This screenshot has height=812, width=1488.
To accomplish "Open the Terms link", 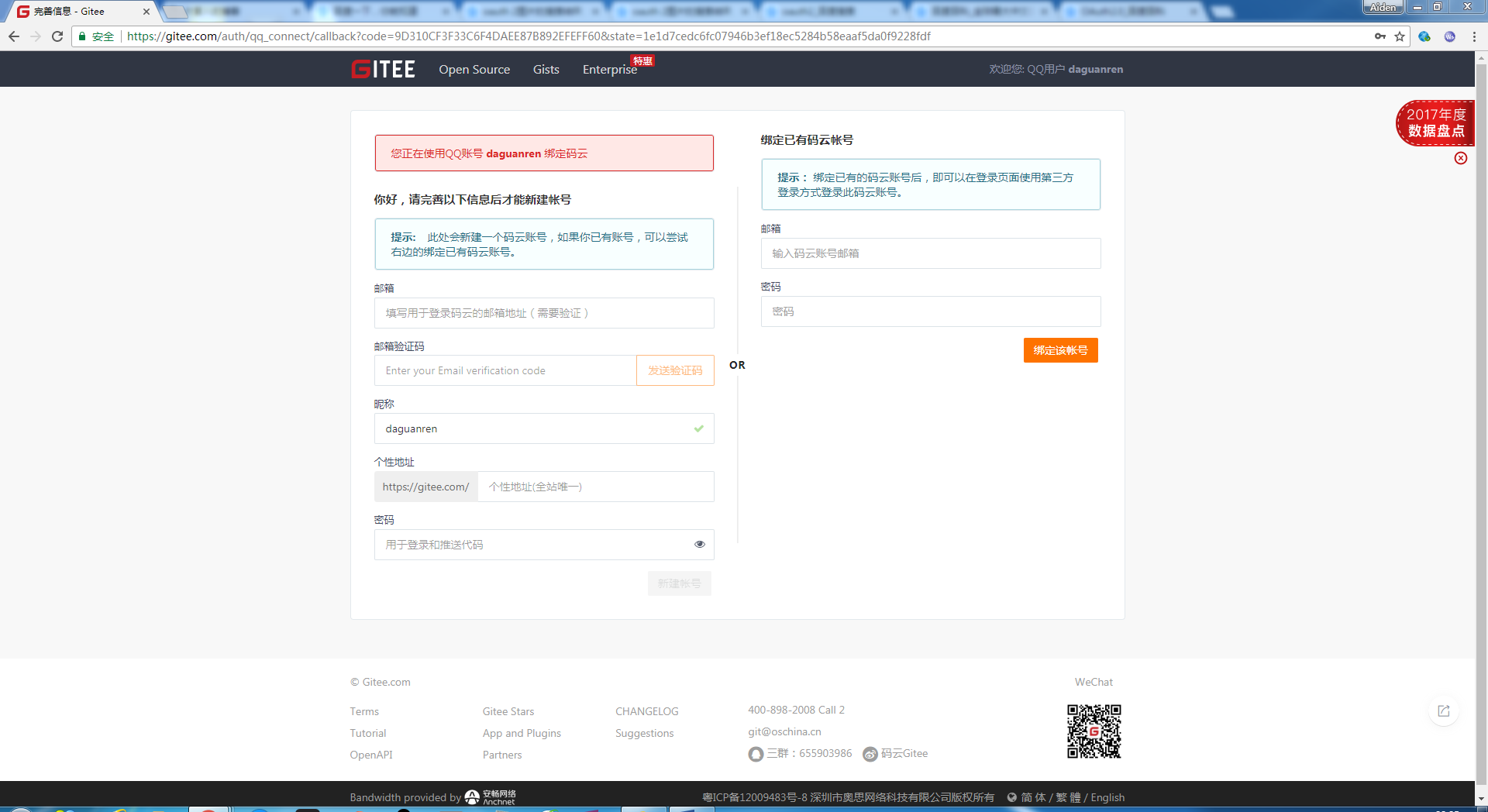I will point(364,711).
